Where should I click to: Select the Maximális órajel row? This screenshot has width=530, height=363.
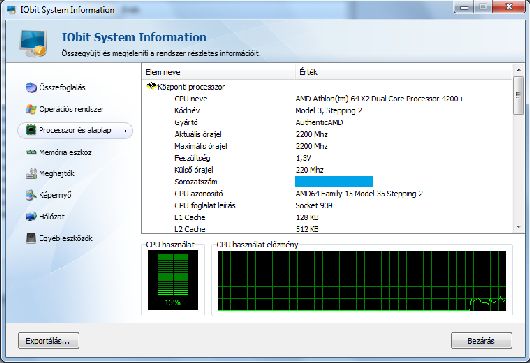coord(327,146)
